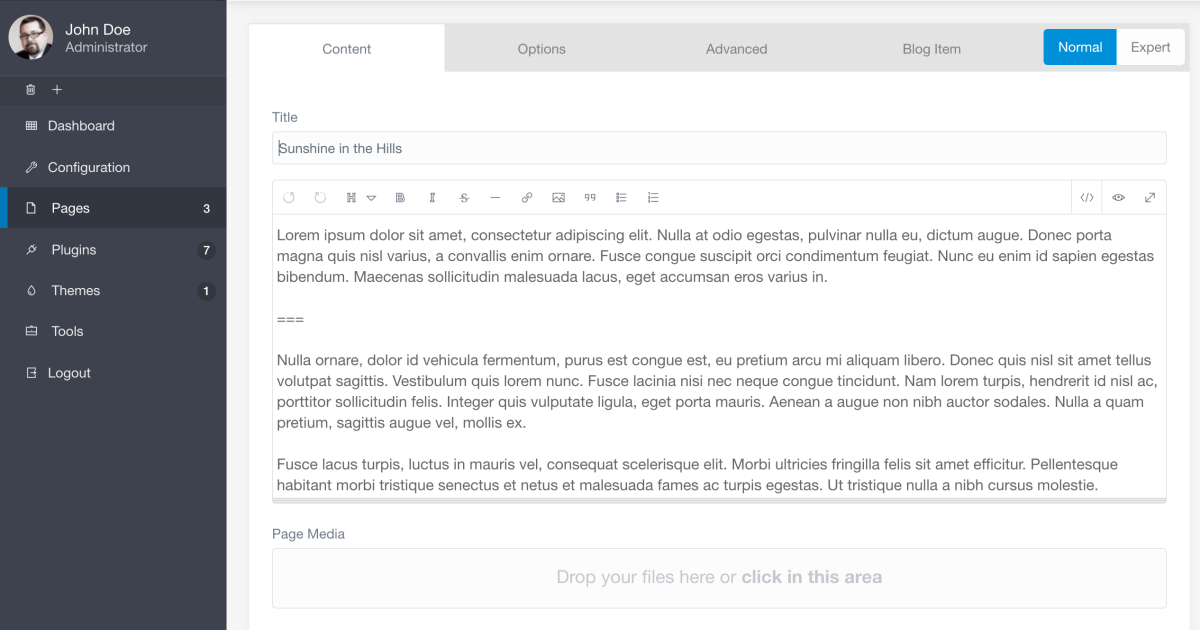Select the Normal editing mode
The height and width of the screenshot is (630, 1200).
1080,47
